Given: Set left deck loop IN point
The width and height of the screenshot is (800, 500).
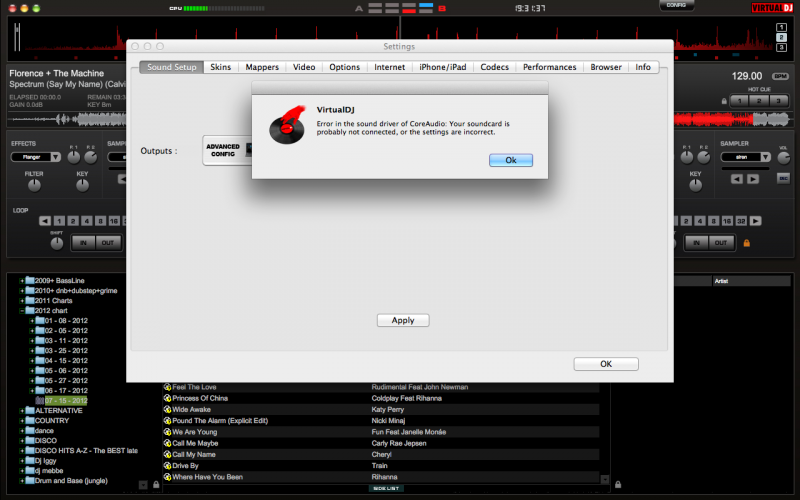Looking at the screenshot, I should pos(83,243).
